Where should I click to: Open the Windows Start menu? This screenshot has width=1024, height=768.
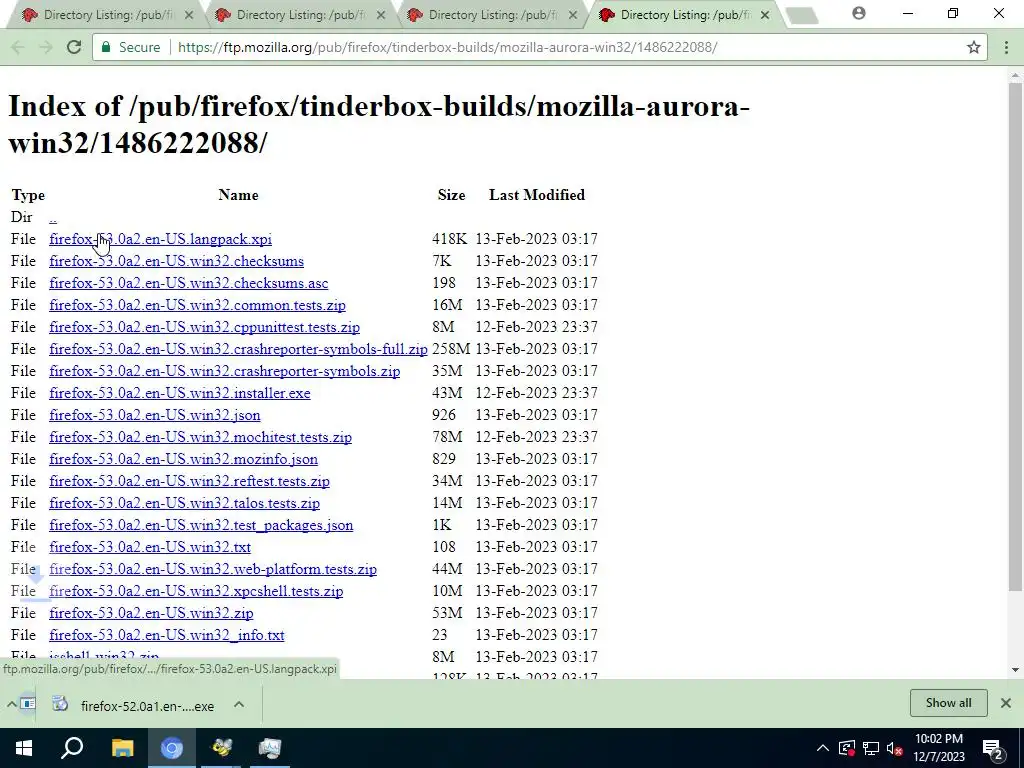tap(24, 748)
